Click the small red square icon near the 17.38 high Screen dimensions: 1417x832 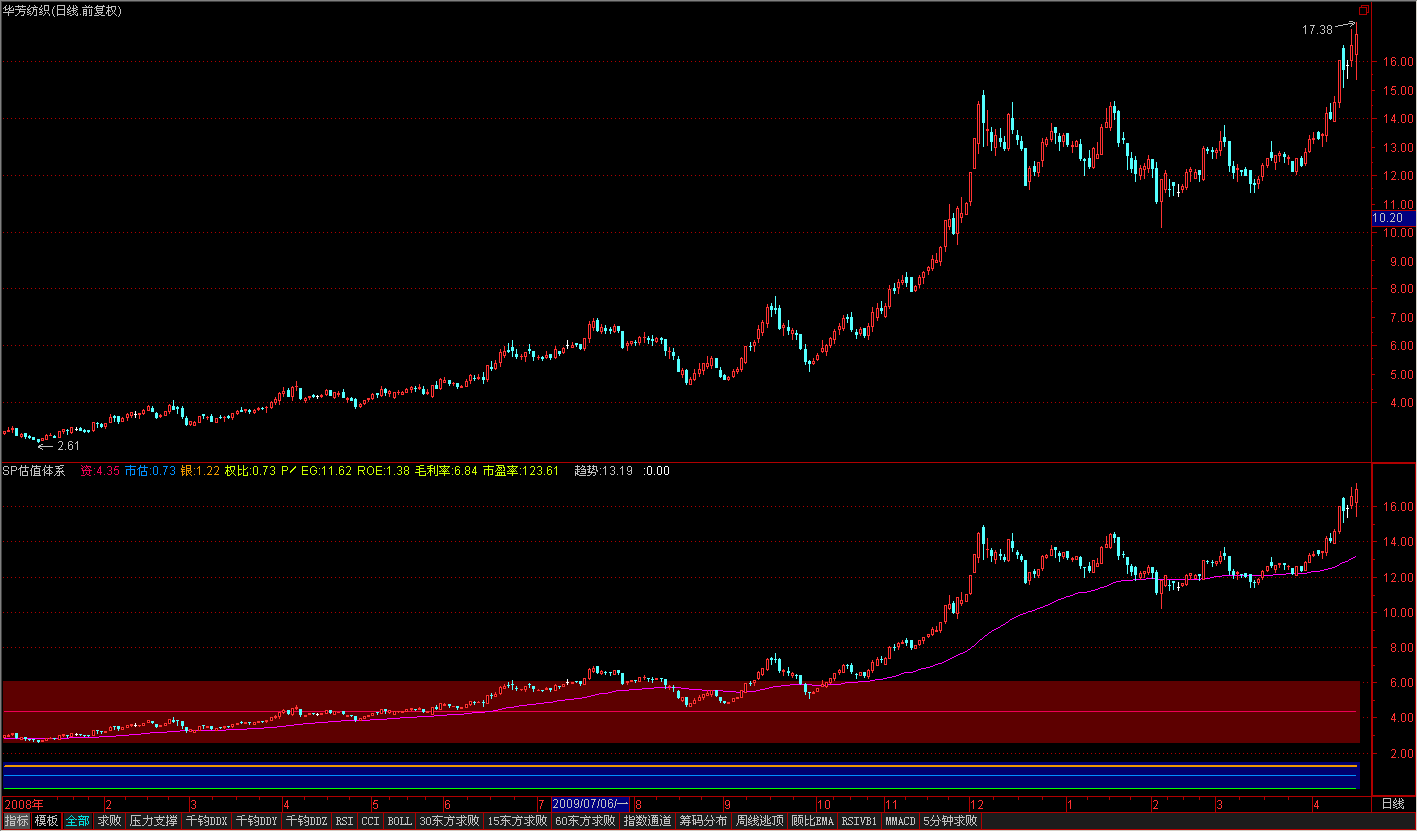(x=1363, y=11)
